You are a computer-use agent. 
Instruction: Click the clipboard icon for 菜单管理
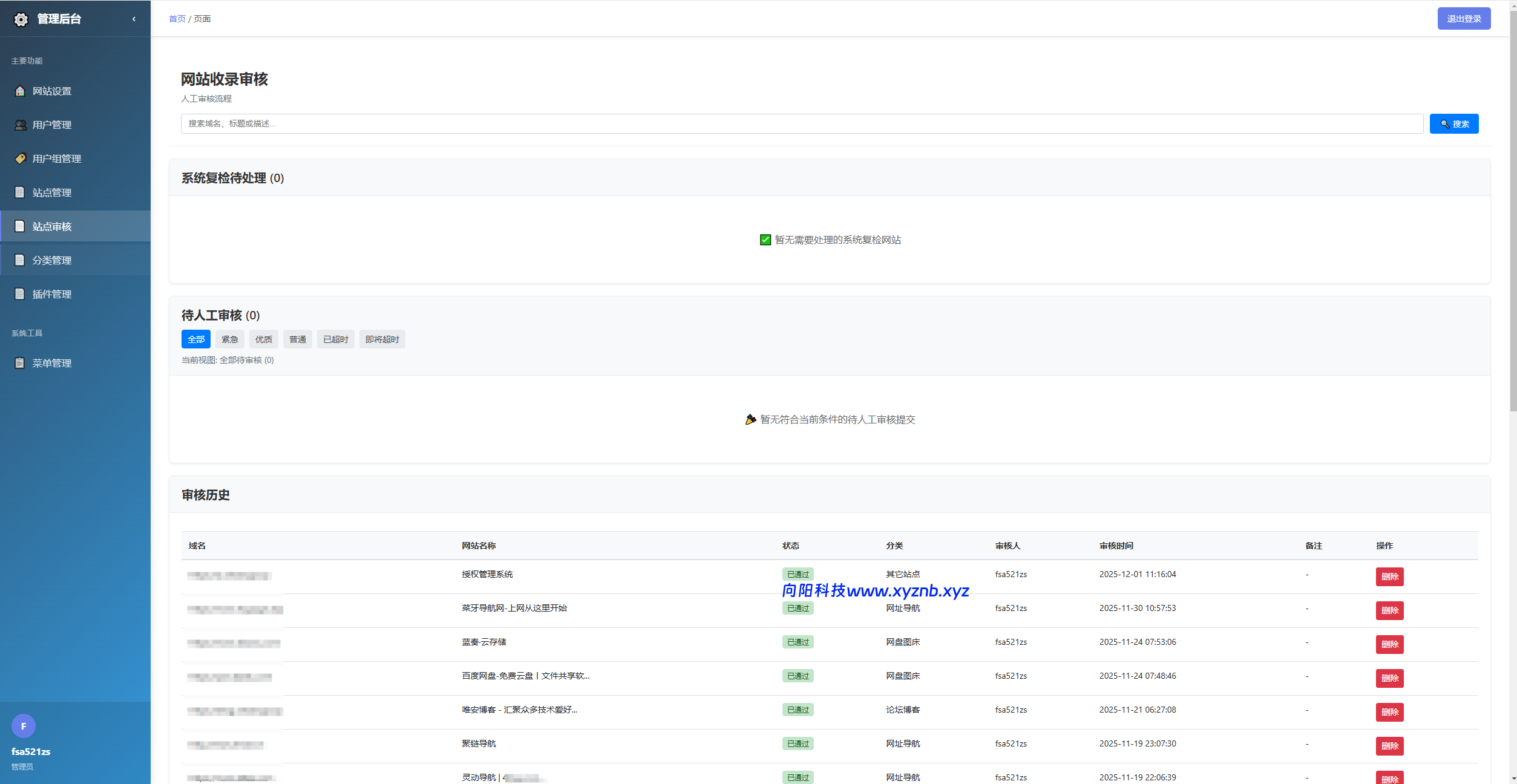click(20, 363)
